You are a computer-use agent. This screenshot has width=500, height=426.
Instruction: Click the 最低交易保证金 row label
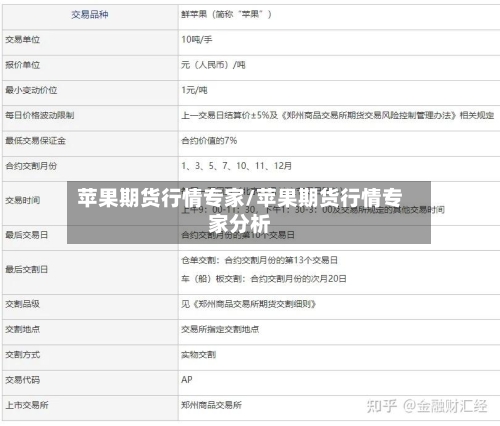(x=35, y=141)
